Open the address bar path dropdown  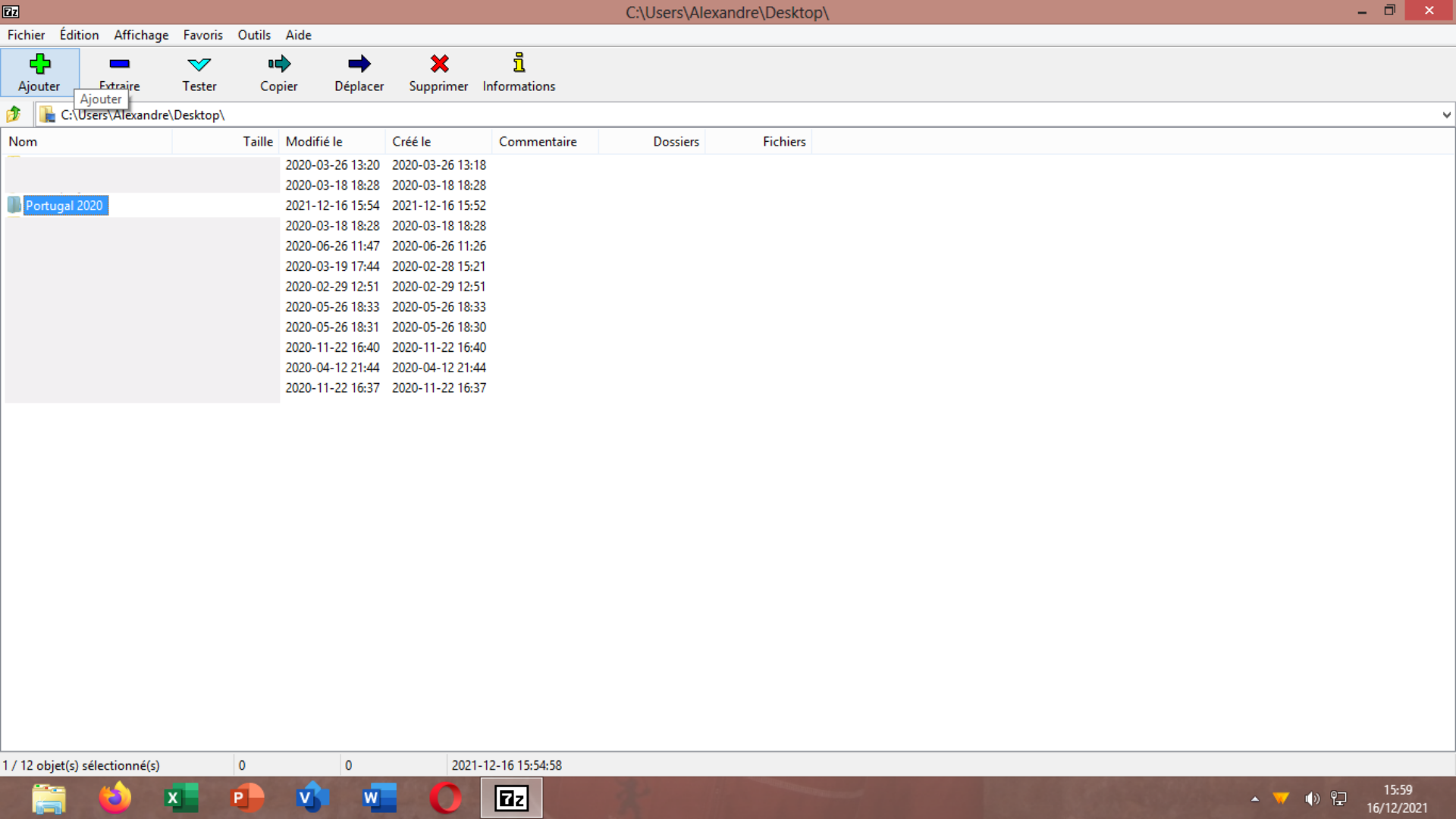tap(1446, 115)
